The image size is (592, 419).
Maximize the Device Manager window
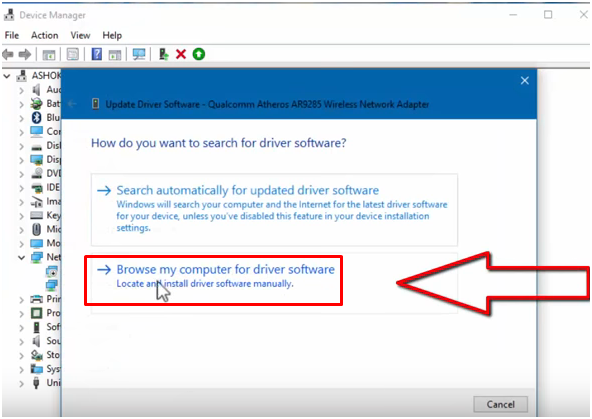548,15
